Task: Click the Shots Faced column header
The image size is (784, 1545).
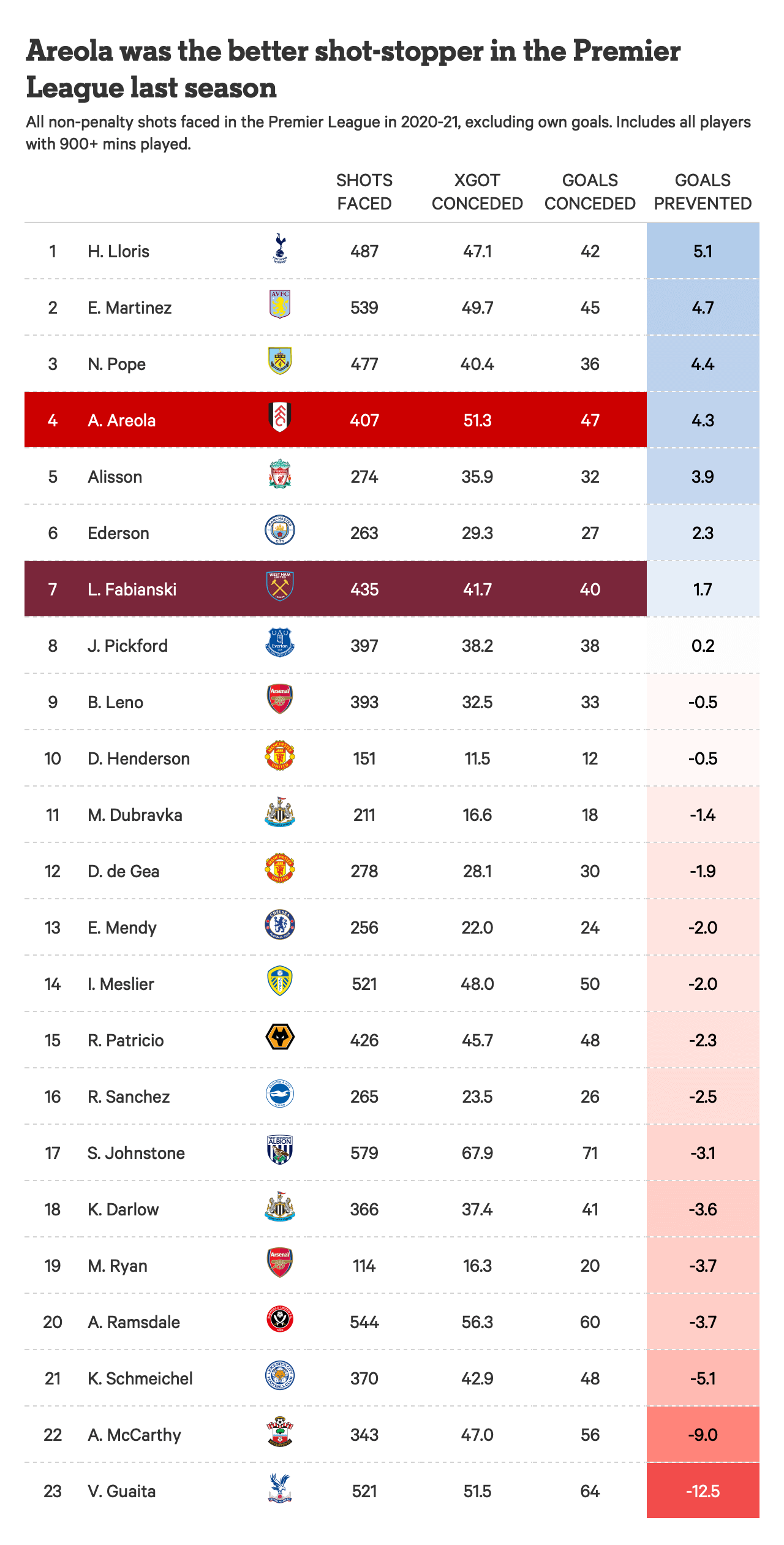Action: [x=364, y=192]
